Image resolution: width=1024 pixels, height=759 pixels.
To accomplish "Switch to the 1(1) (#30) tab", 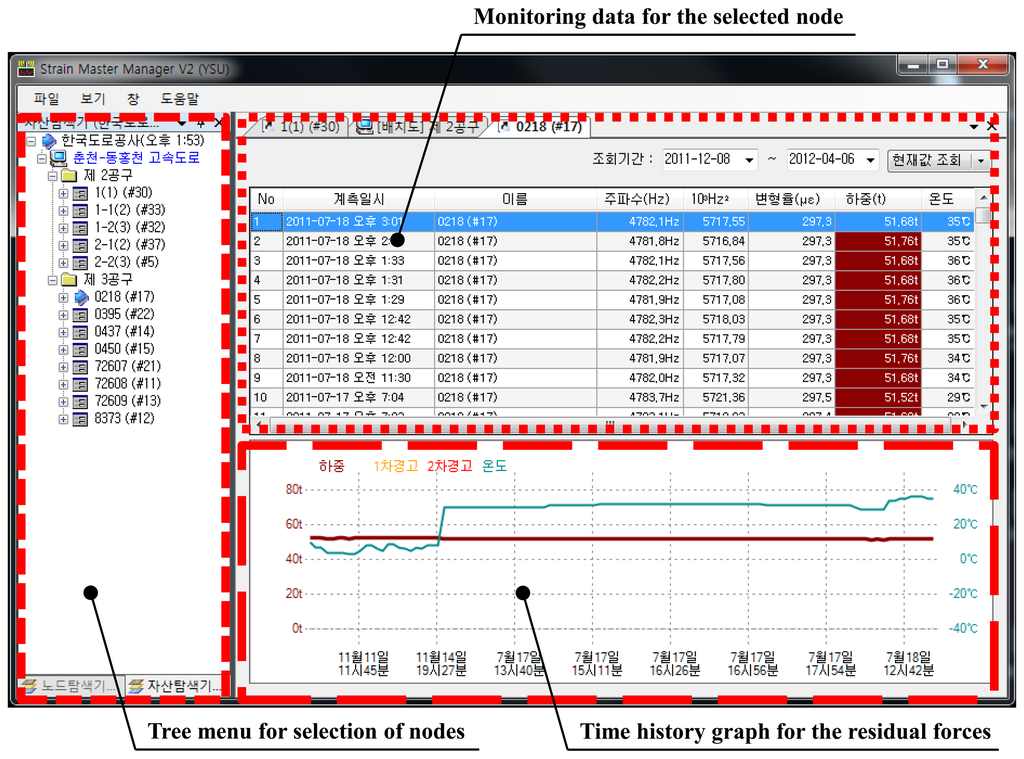I will click(302, 126).
